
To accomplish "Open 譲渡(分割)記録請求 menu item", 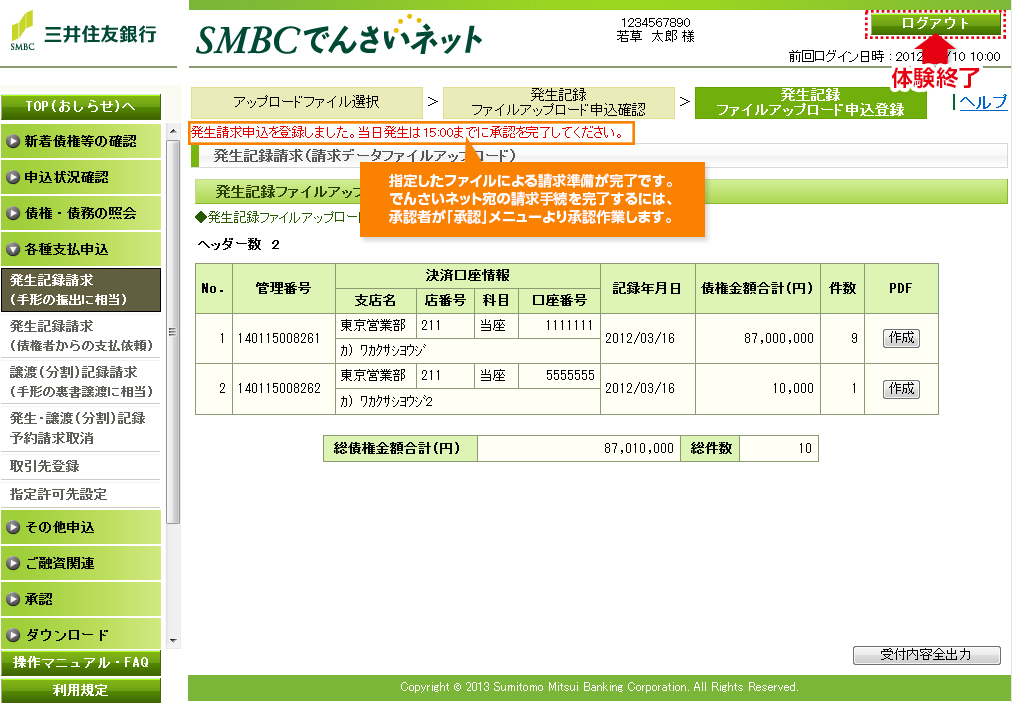I will pyautogui.click(x=81, y=382).
